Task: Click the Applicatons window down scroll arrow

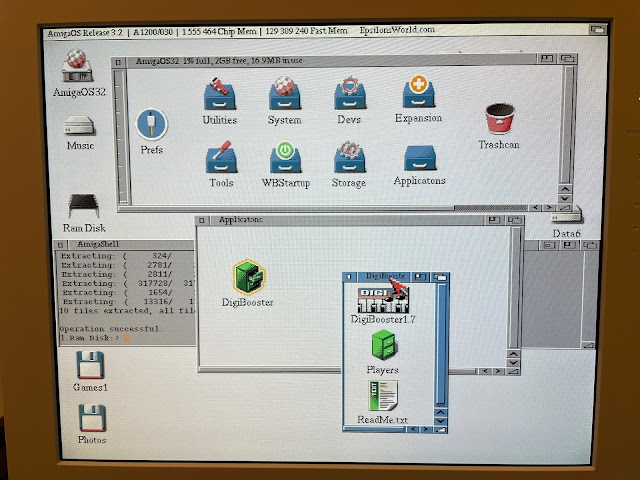Action: (x=513, y=363)
